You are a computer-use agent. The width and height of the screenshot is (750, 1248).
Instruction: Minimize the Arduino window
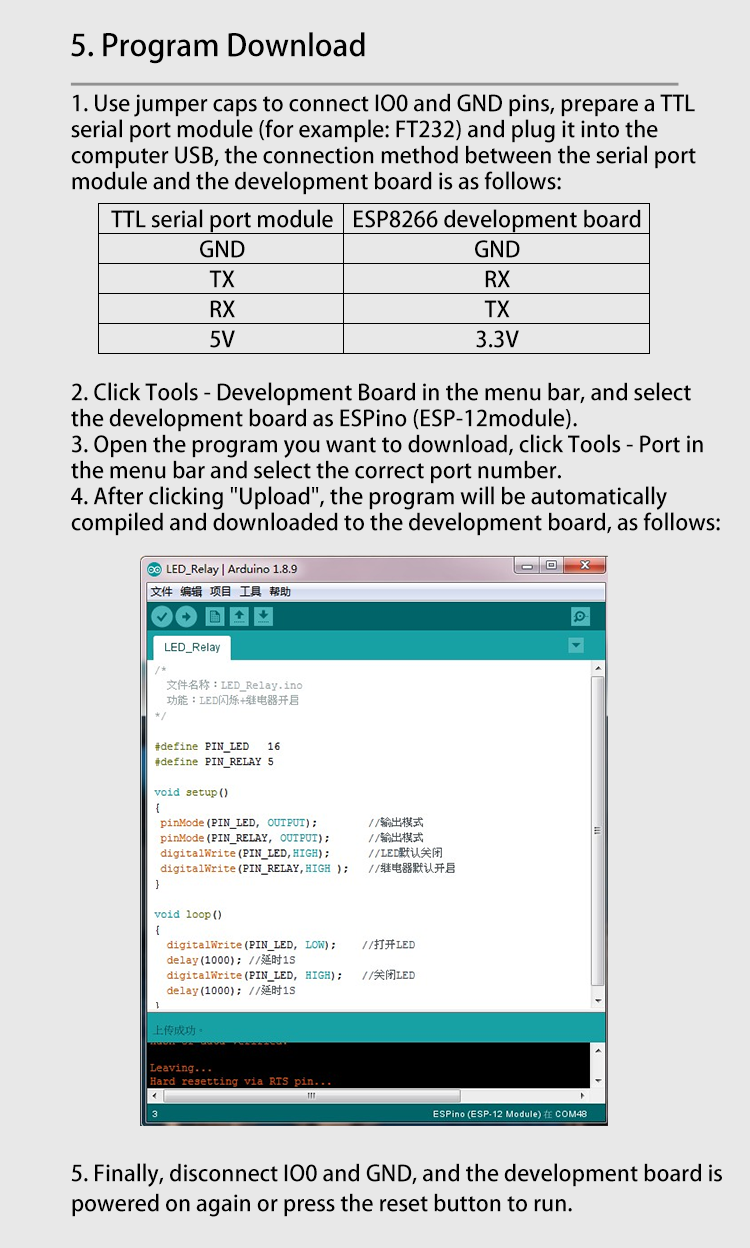526,566
